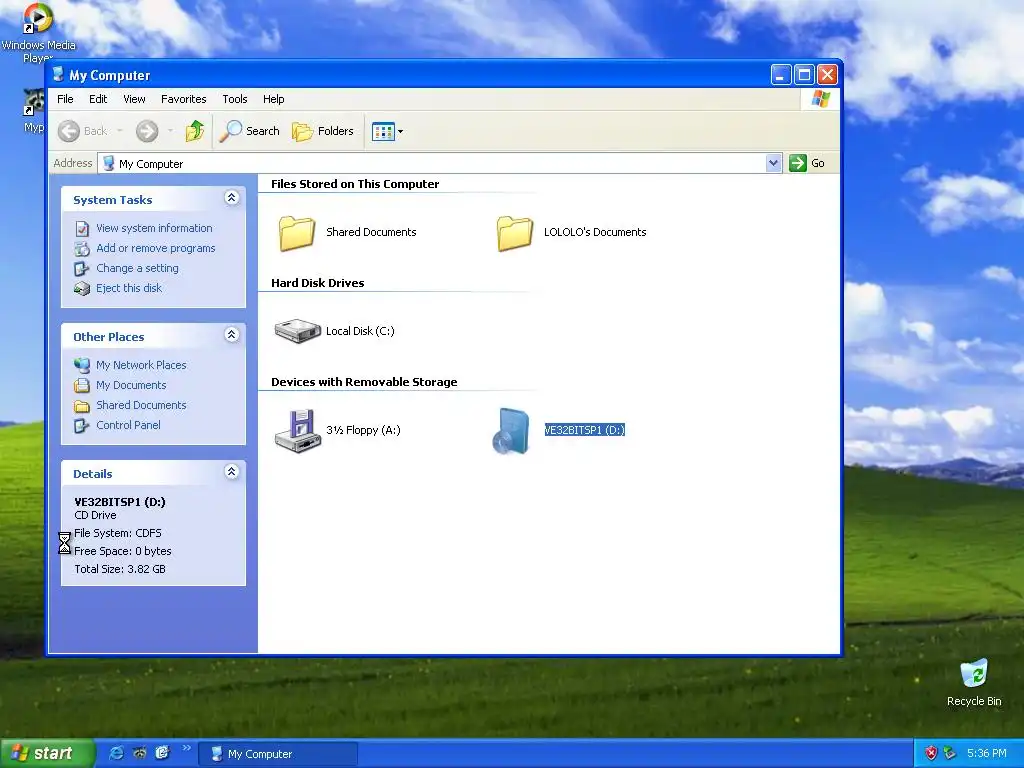
Task: Expand the Address bar dropdown
Action: click(773, 163)
